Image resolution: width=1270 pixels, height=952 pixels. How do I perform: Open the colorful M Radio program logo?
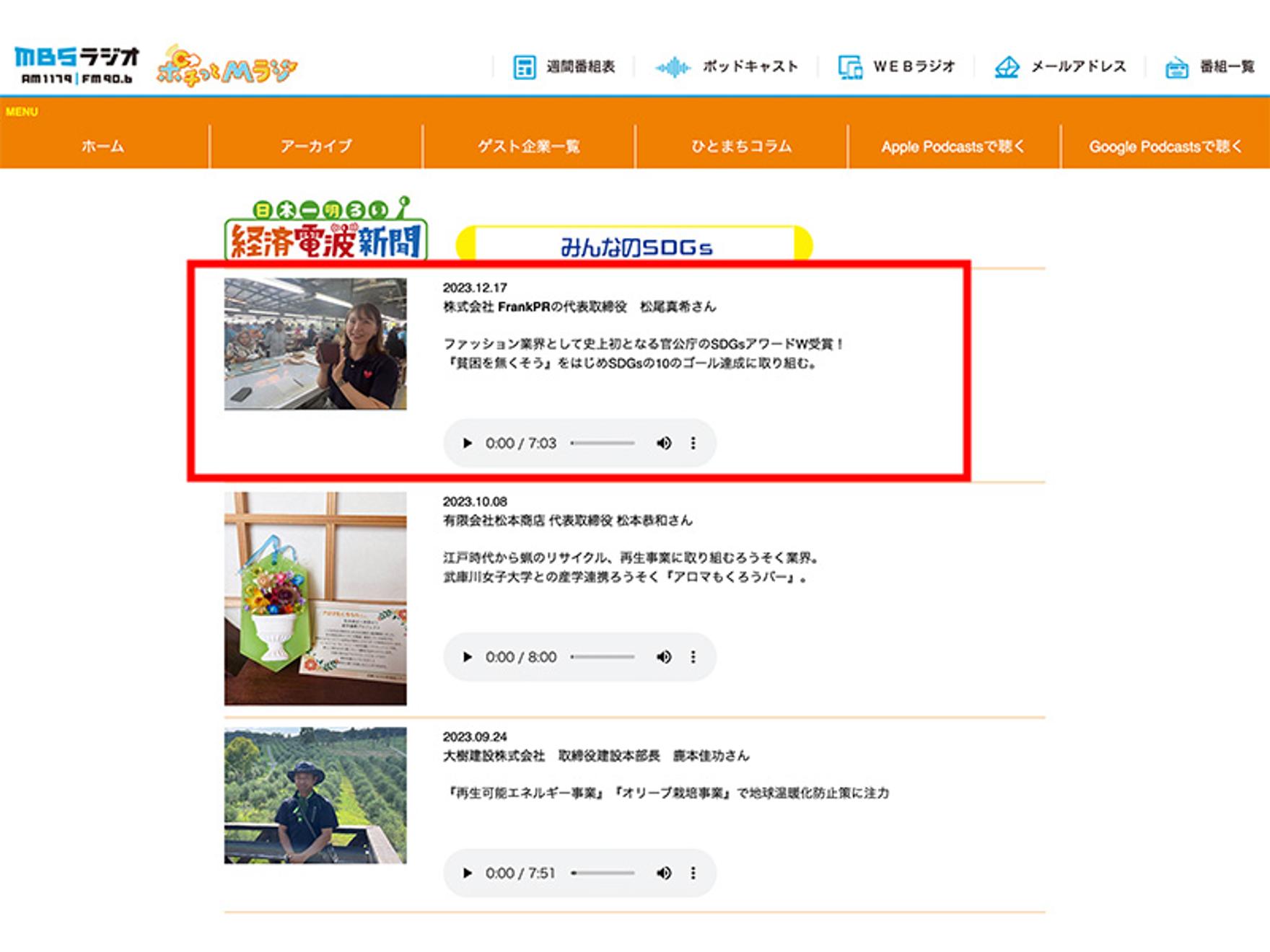pos(227,66)
